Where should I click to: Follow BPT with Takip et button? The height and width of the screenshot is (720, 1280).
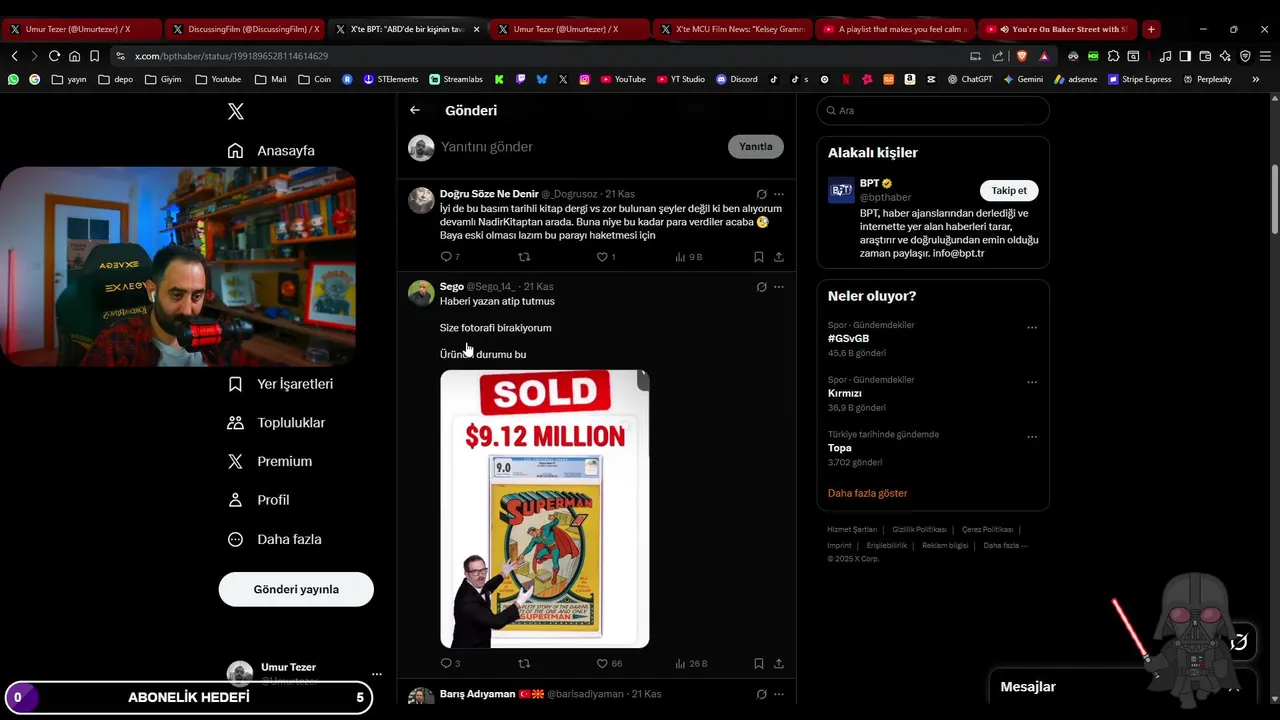click(x=1009, y=190)
